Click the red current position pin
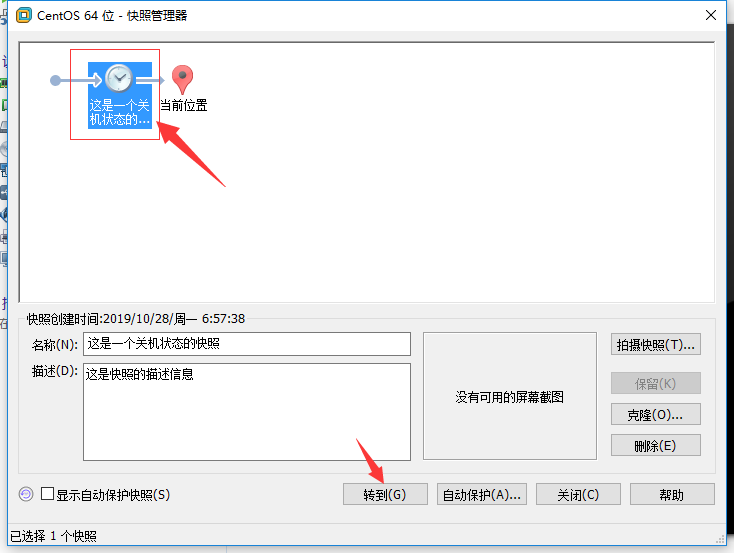Screen dimensions: 734x553 [183, 79]
